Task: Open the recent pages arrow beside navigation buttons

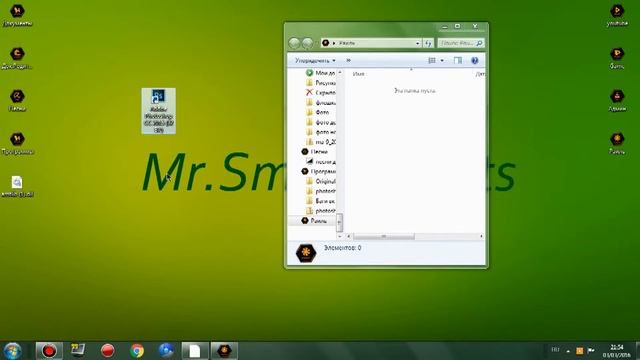Action: (x=317, y=43)
